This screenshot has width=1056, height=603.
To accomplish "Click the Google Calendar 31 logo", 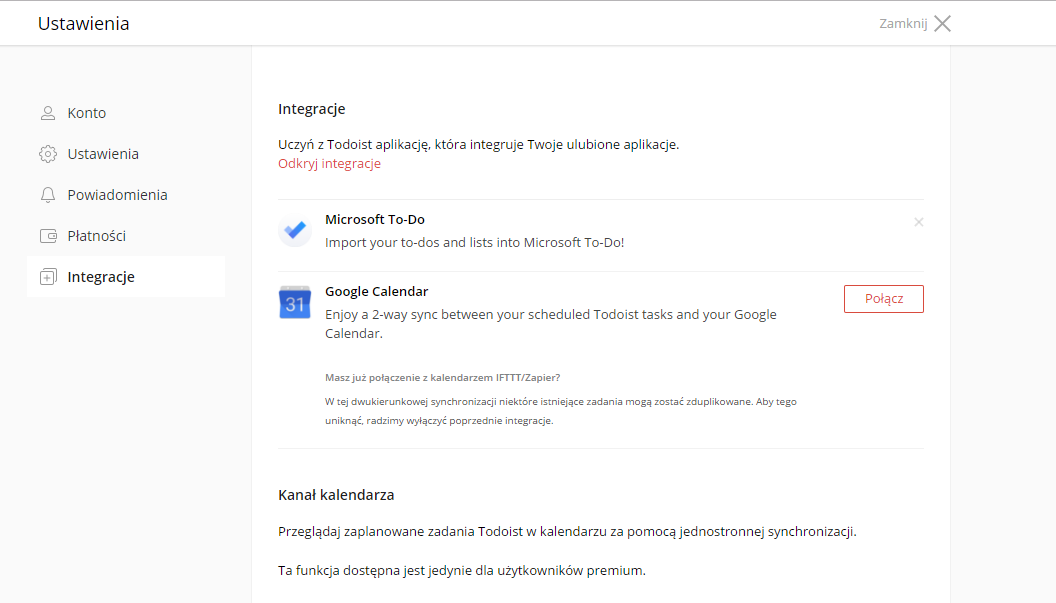I will click(x=295, y=303).
